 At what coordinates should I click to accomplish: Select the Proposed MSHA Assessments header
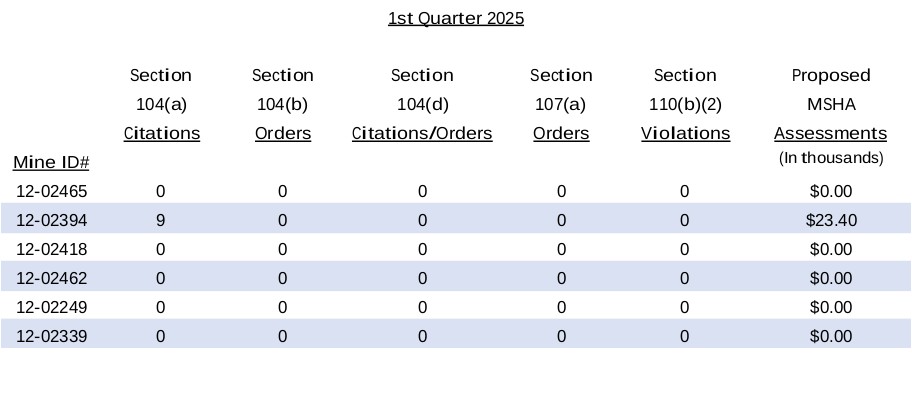click(830, 104)
